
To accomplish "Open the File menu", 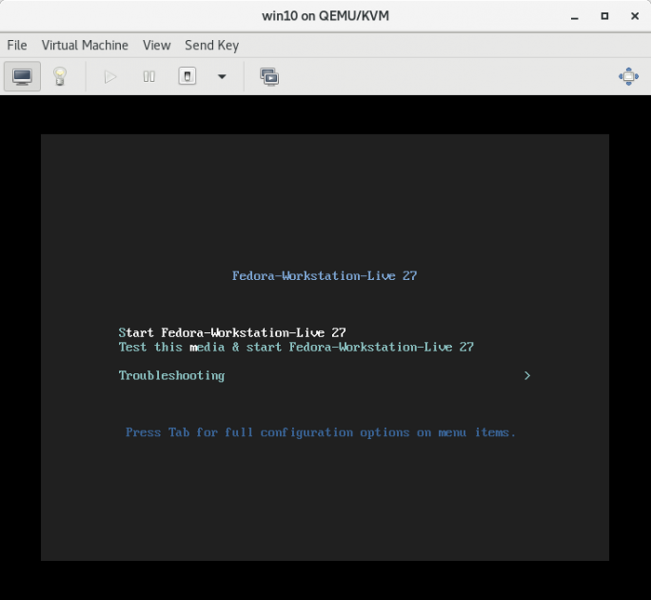I will point(17,45).
